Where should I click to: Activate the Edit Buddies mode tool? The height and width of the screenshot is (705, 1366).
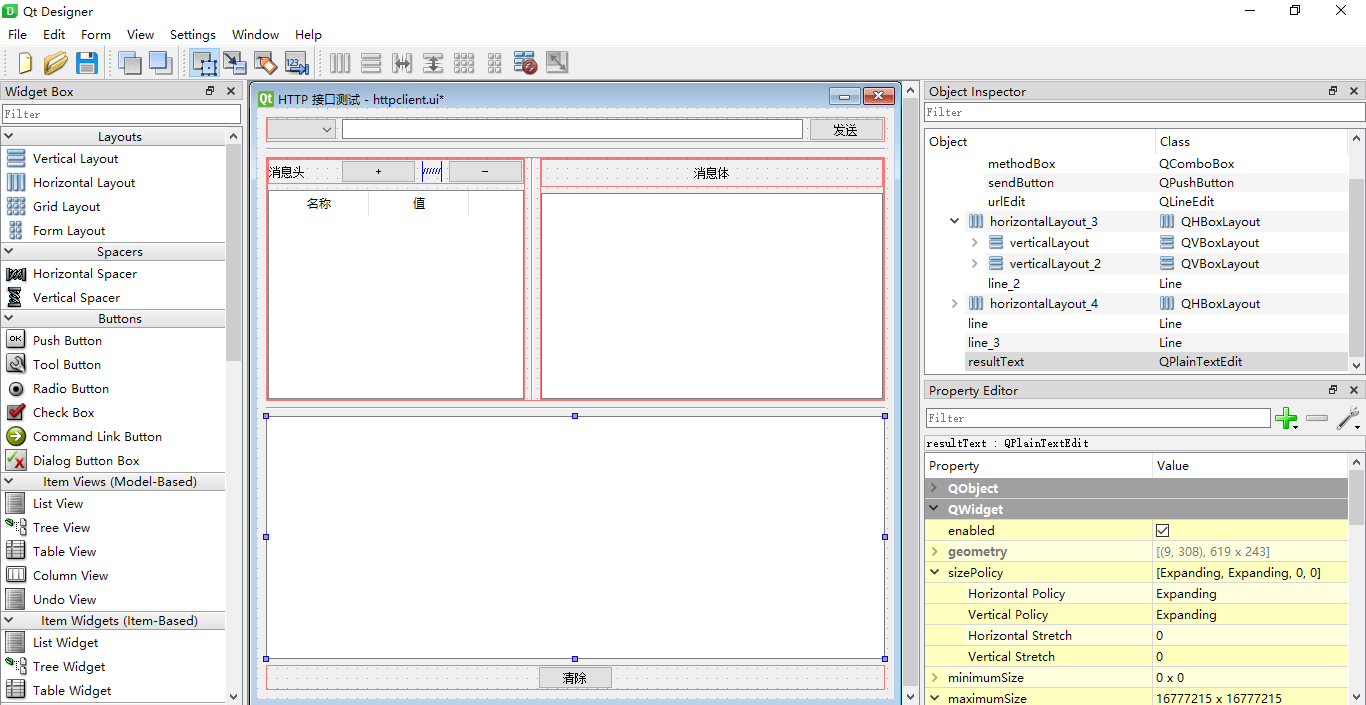(265, 63)
